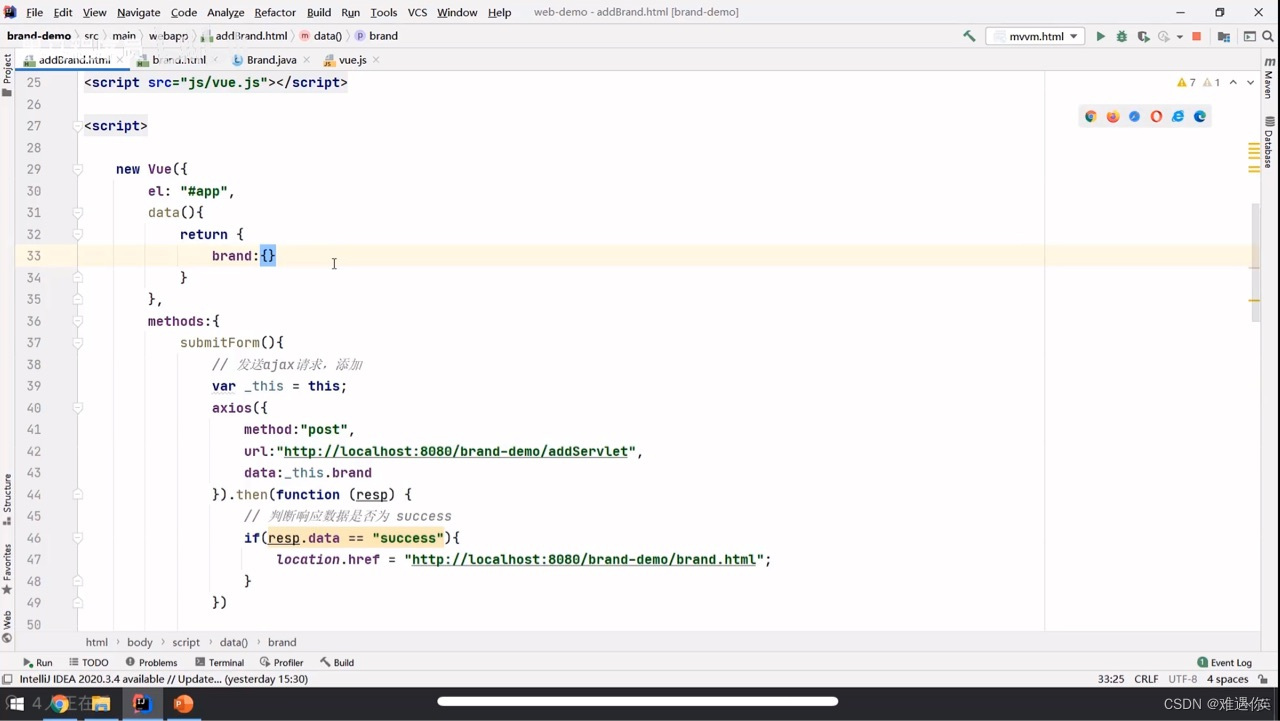1280x721 pixels.
Task: Collapse submitForm fold at line 37
Action: pyautogui.click(x=77, y=343)
